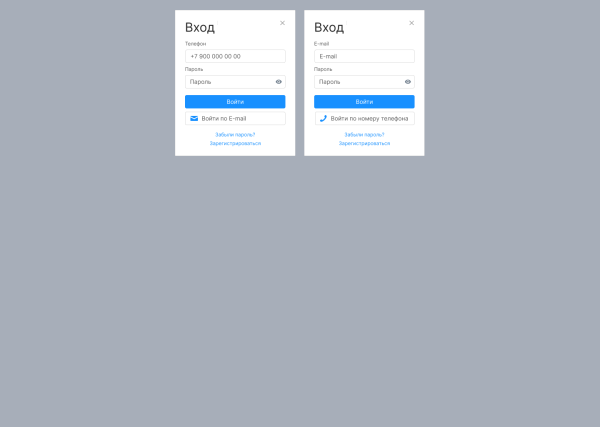Click the Вход heading of the email dialog
This screenshot has height=427, width=600.
tap(329, 28)
